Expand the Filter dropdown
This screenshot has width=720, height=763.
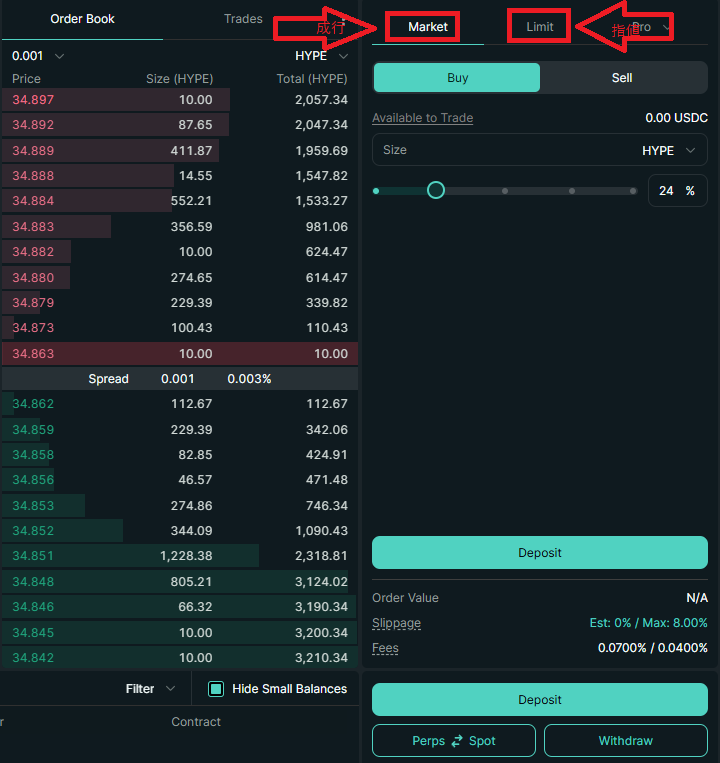(x=150, y=689)
